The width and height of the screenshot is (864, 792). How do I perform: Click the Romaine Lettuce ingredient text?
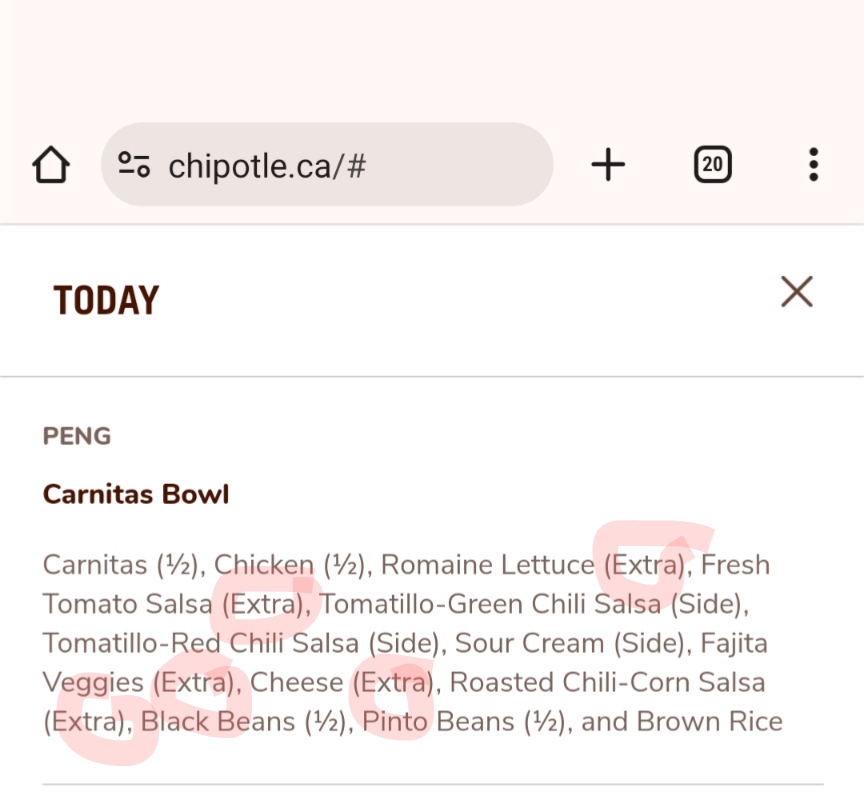488,565
